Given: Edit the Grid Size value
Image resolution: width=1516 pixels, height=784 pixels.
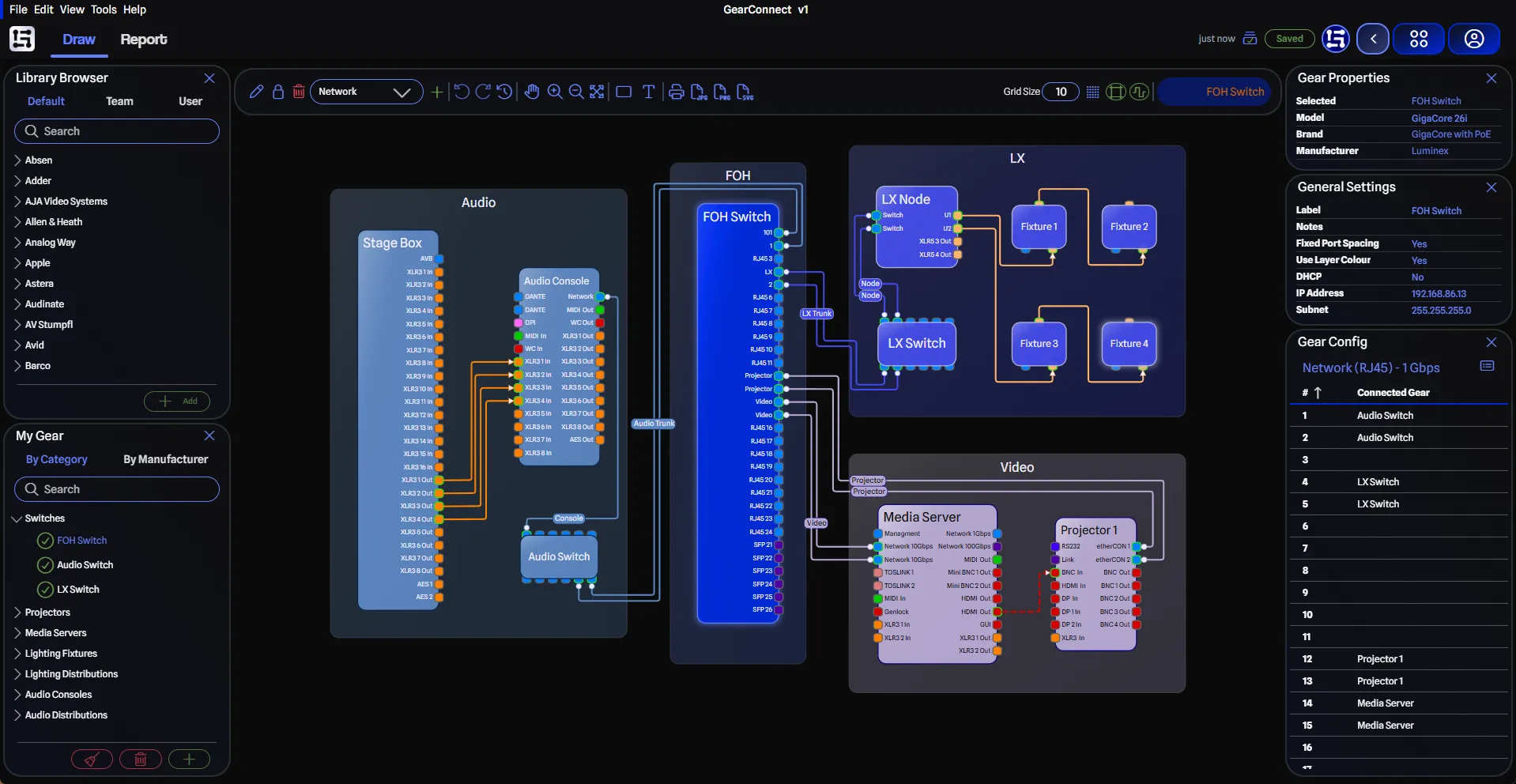Looking at the screenshot, I should (x=1062, y=92).
